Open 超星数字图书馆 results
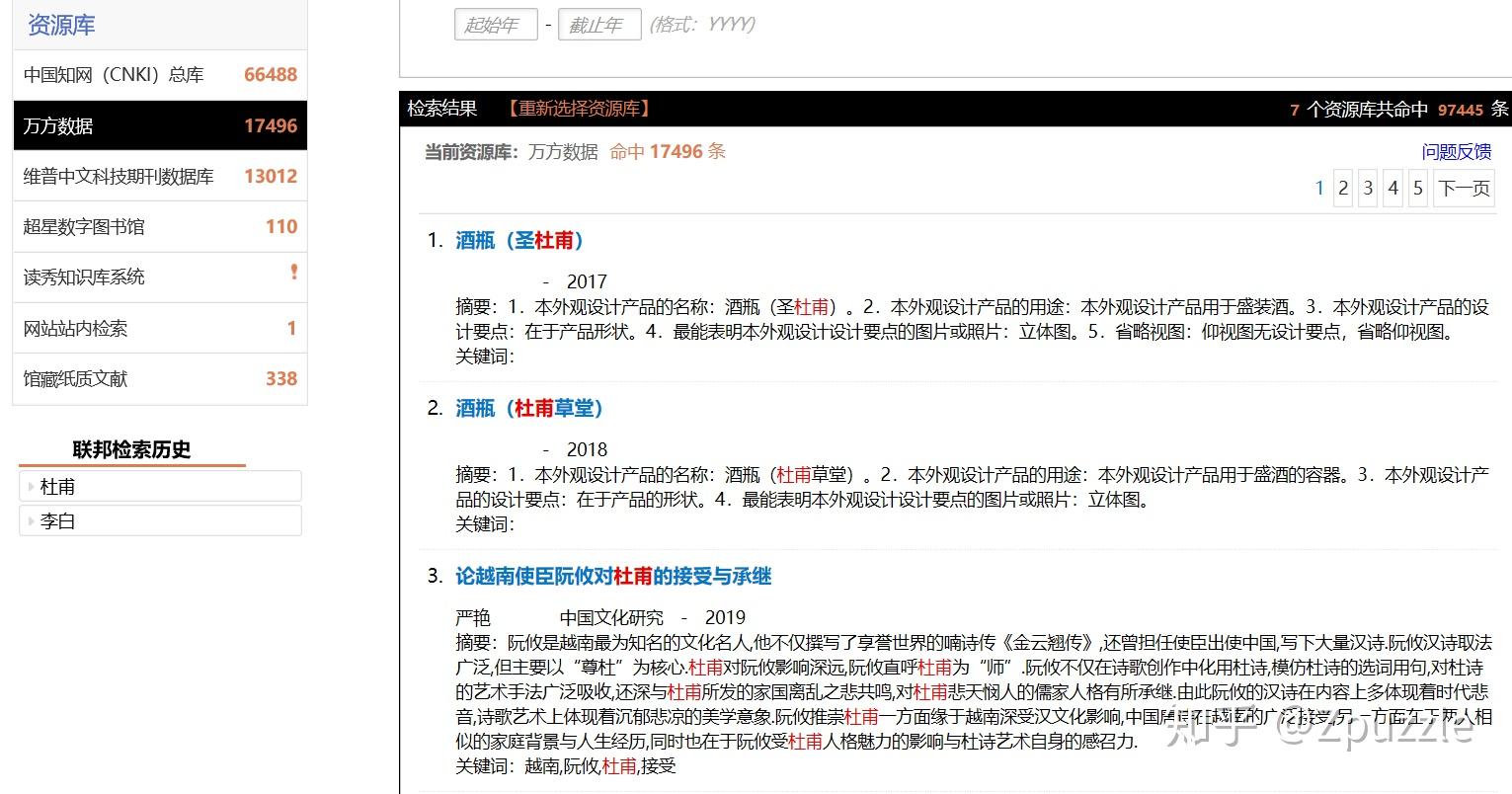 (x=160, y=226)
